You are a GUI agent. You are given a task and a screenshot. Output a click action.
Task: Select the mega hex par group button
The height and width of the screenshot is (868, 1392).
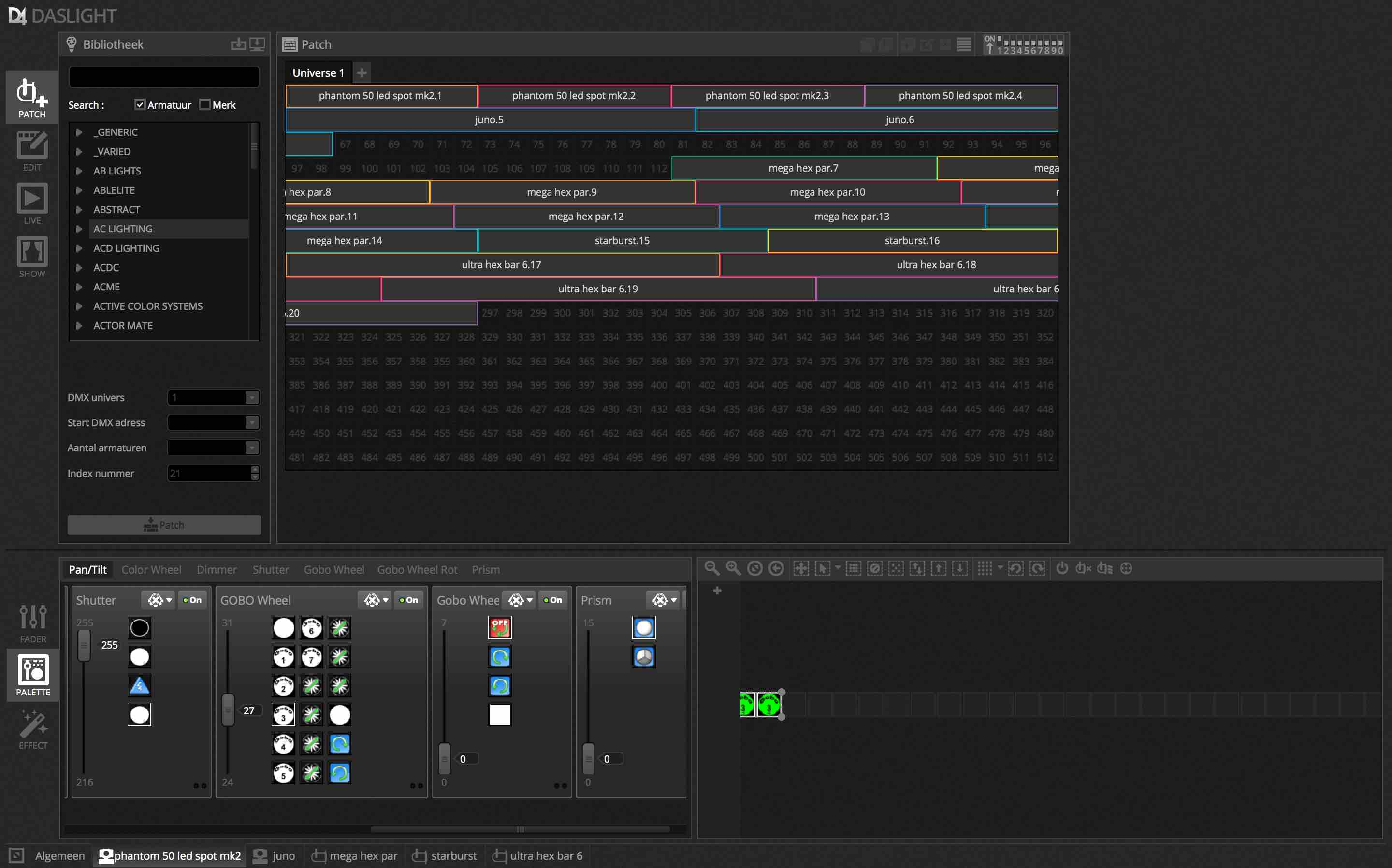(355, 855)
